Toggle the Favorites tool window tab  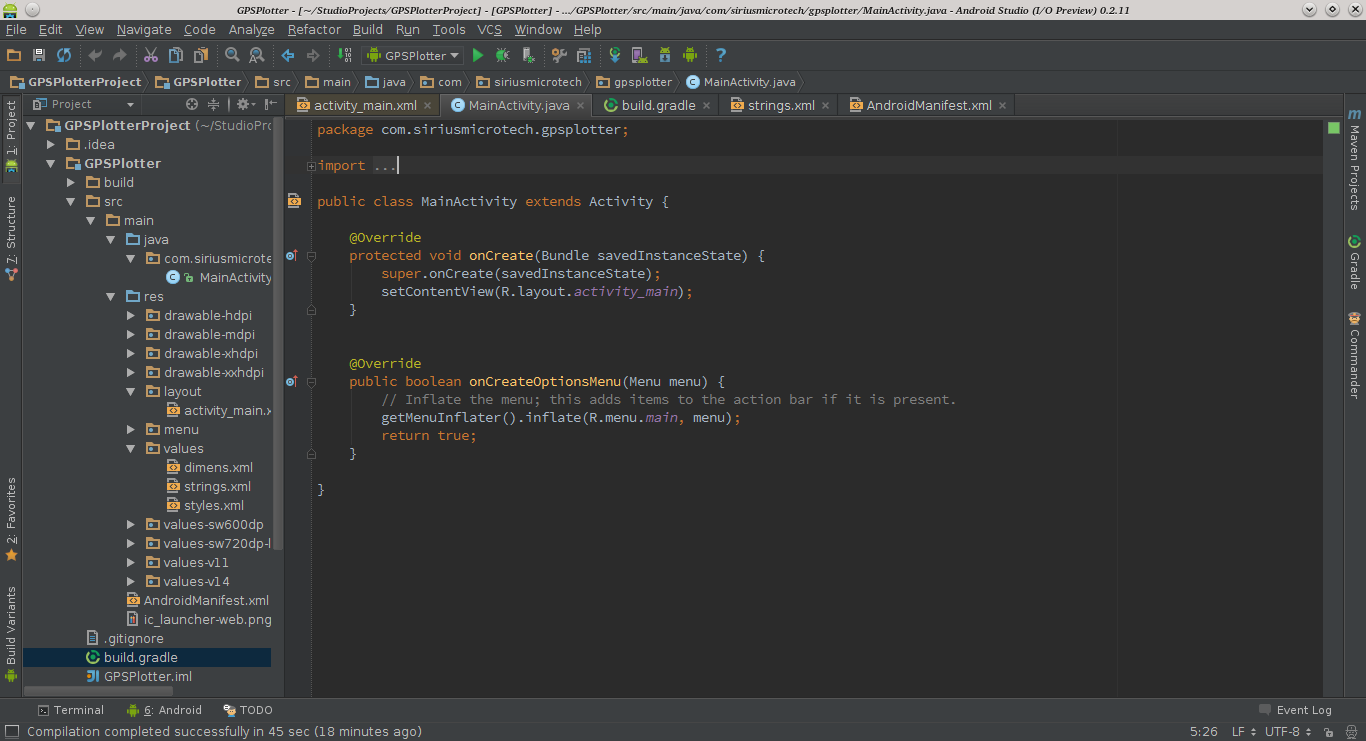pos(11,519)
